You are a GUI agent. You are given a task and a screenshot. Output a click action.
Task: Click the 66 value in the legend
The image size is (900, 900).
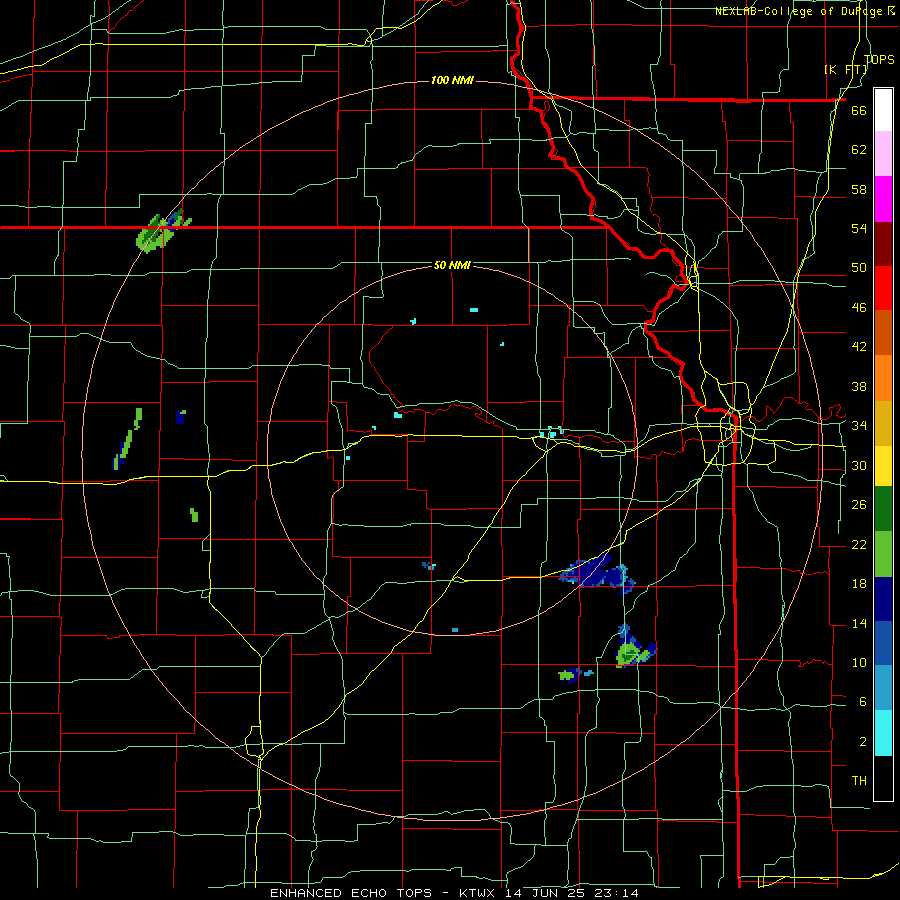click(859, 110)
